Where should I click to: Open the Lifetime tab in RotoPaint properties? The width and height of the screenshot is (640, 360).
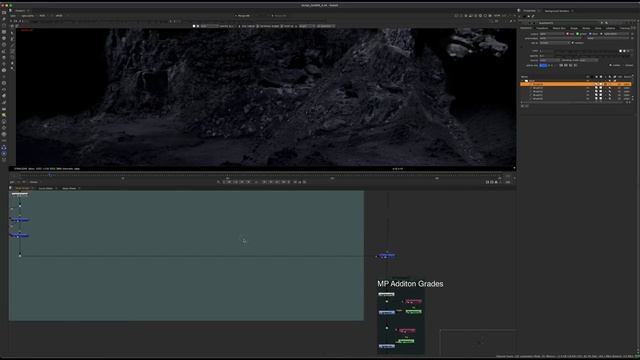(611, 28)
